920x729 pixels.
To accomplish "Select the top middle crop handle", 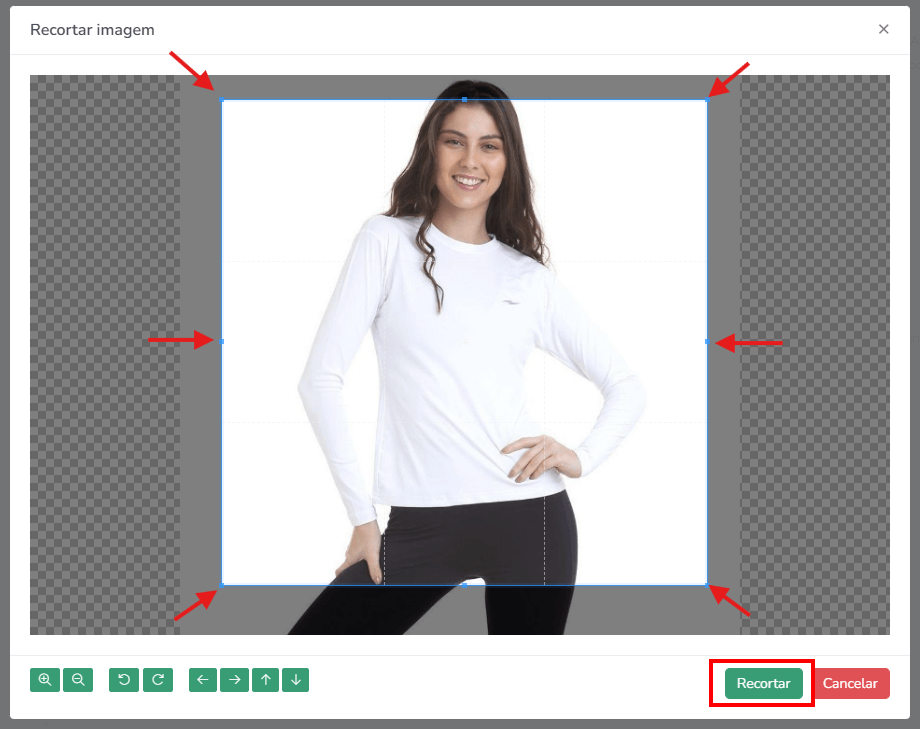I will (x=465, y=100).
